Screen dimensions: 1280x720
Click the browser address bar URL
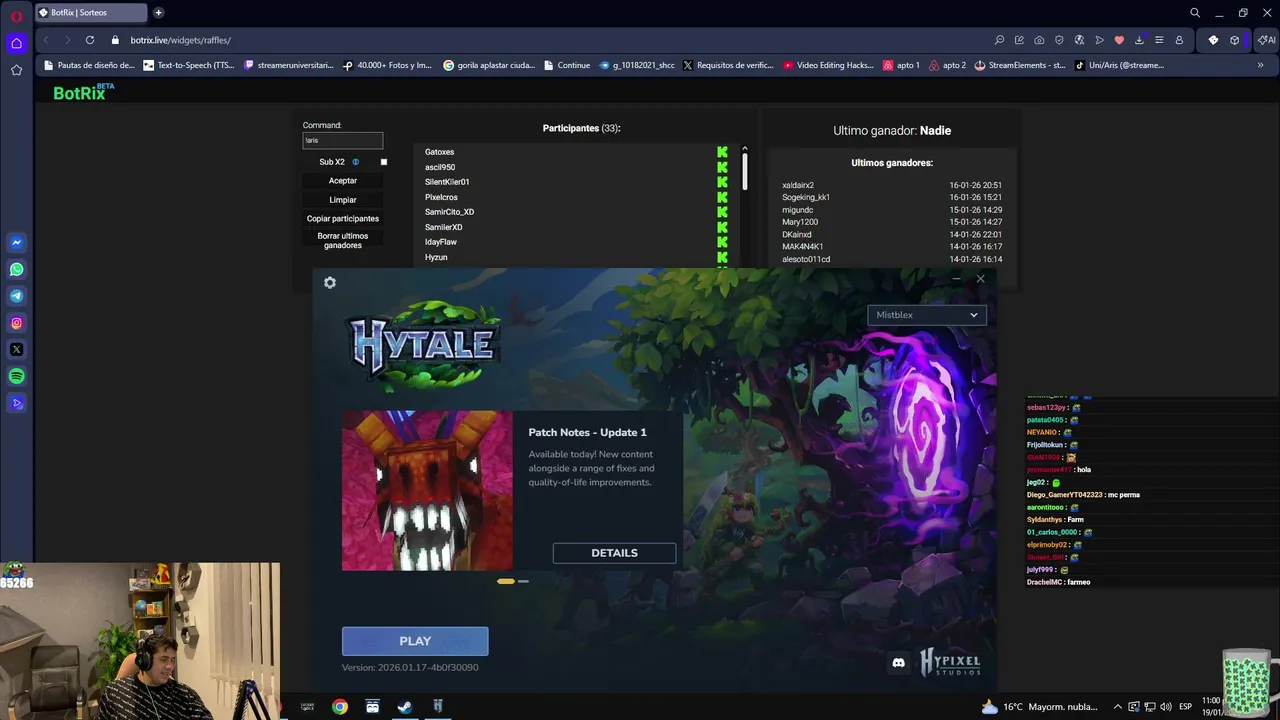point(180,40)
